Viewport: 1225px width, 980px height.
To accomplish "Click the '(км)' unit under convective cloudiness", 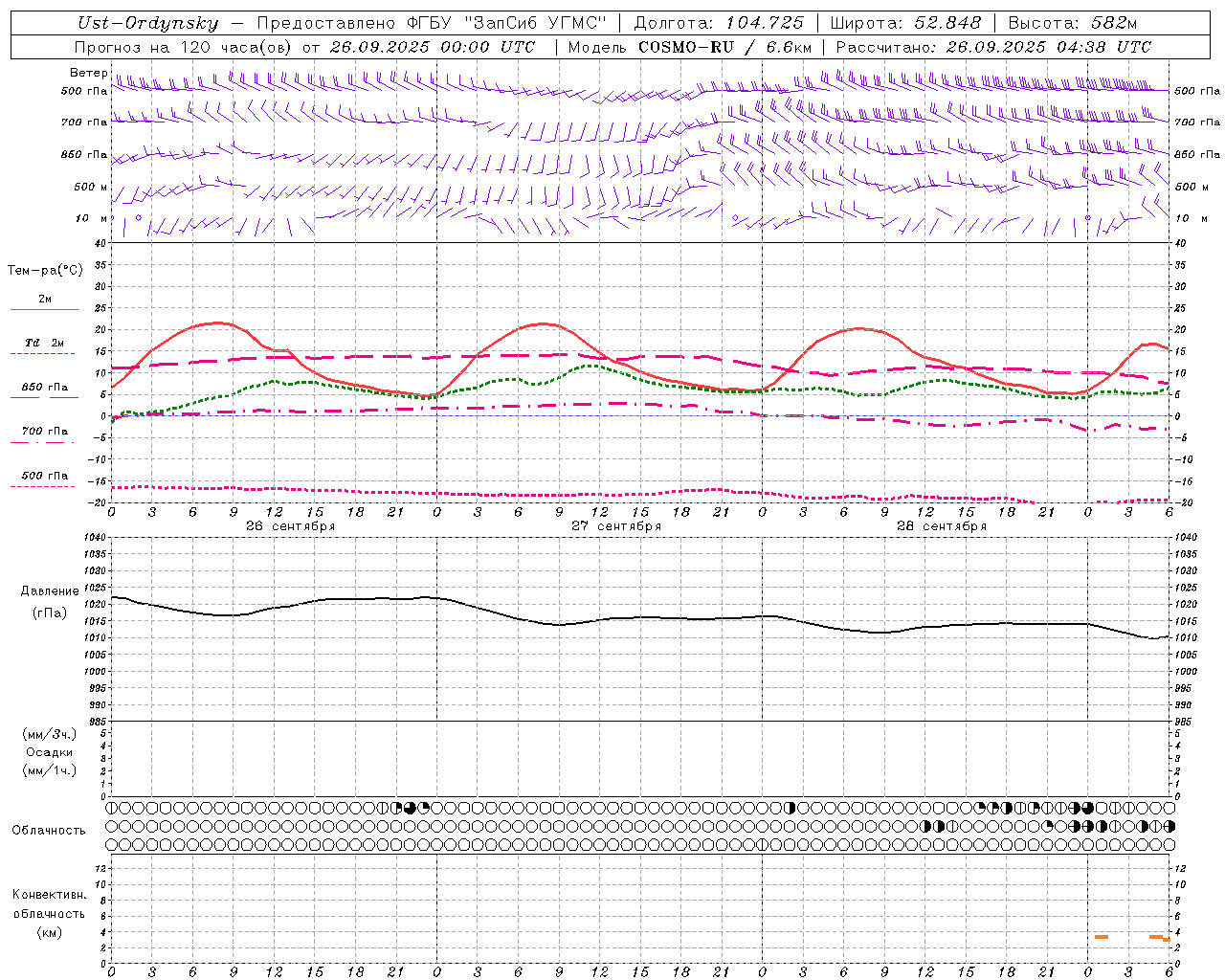I will [50, 932].
